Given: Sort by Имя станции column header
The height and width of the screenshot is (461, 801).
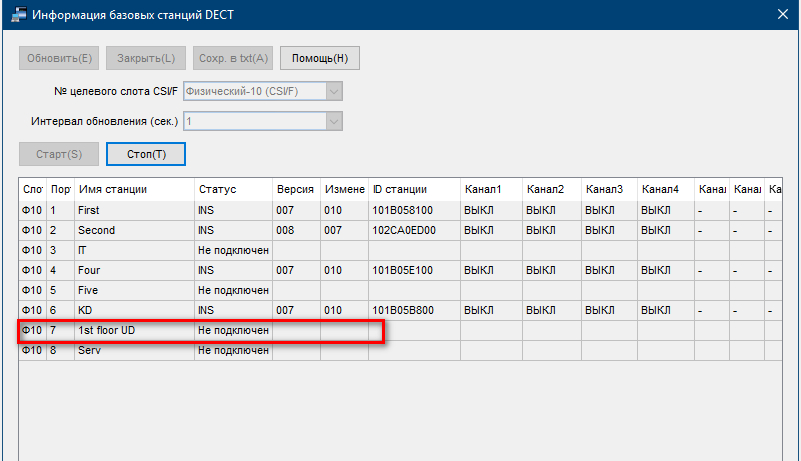Looking at the screenshot, I should point(134,189).
